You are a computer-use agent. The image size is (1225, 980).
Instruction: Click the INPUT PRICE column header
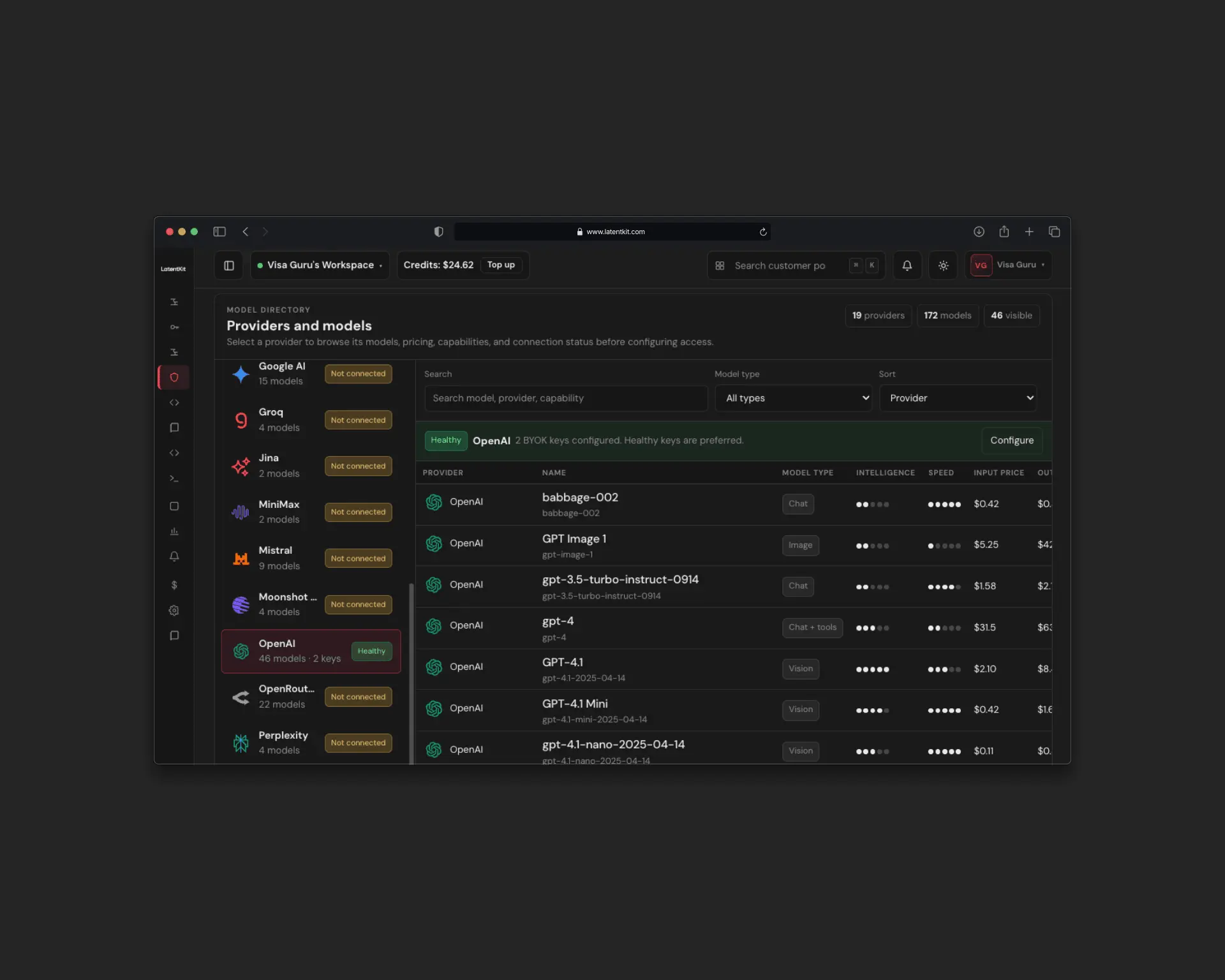tap(999, 473)
